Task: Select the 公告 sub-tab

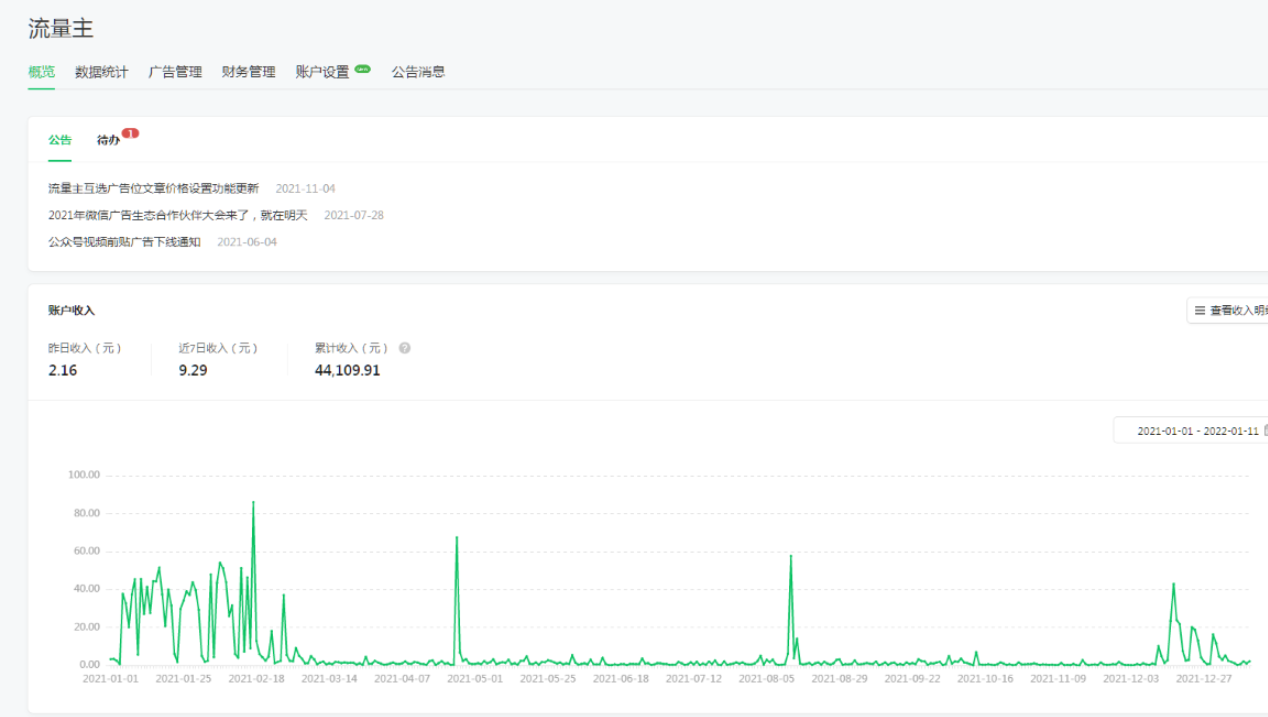Action: [60, 140]
